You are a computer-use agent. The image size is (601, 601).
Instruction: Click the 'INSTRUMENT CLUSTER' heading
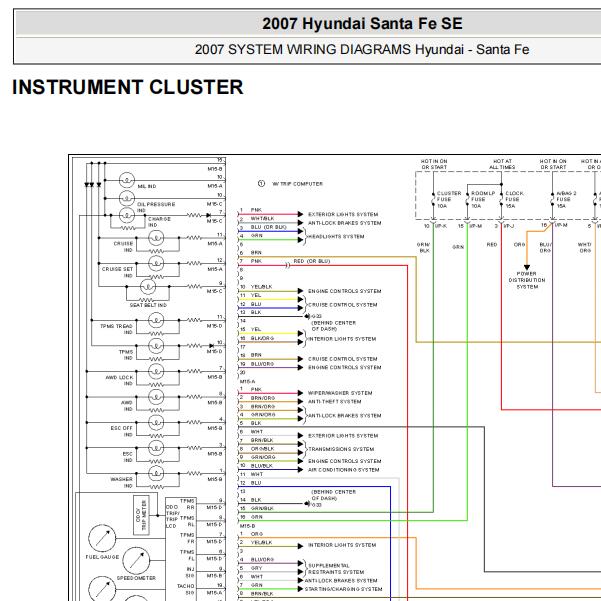click(128, 87)
